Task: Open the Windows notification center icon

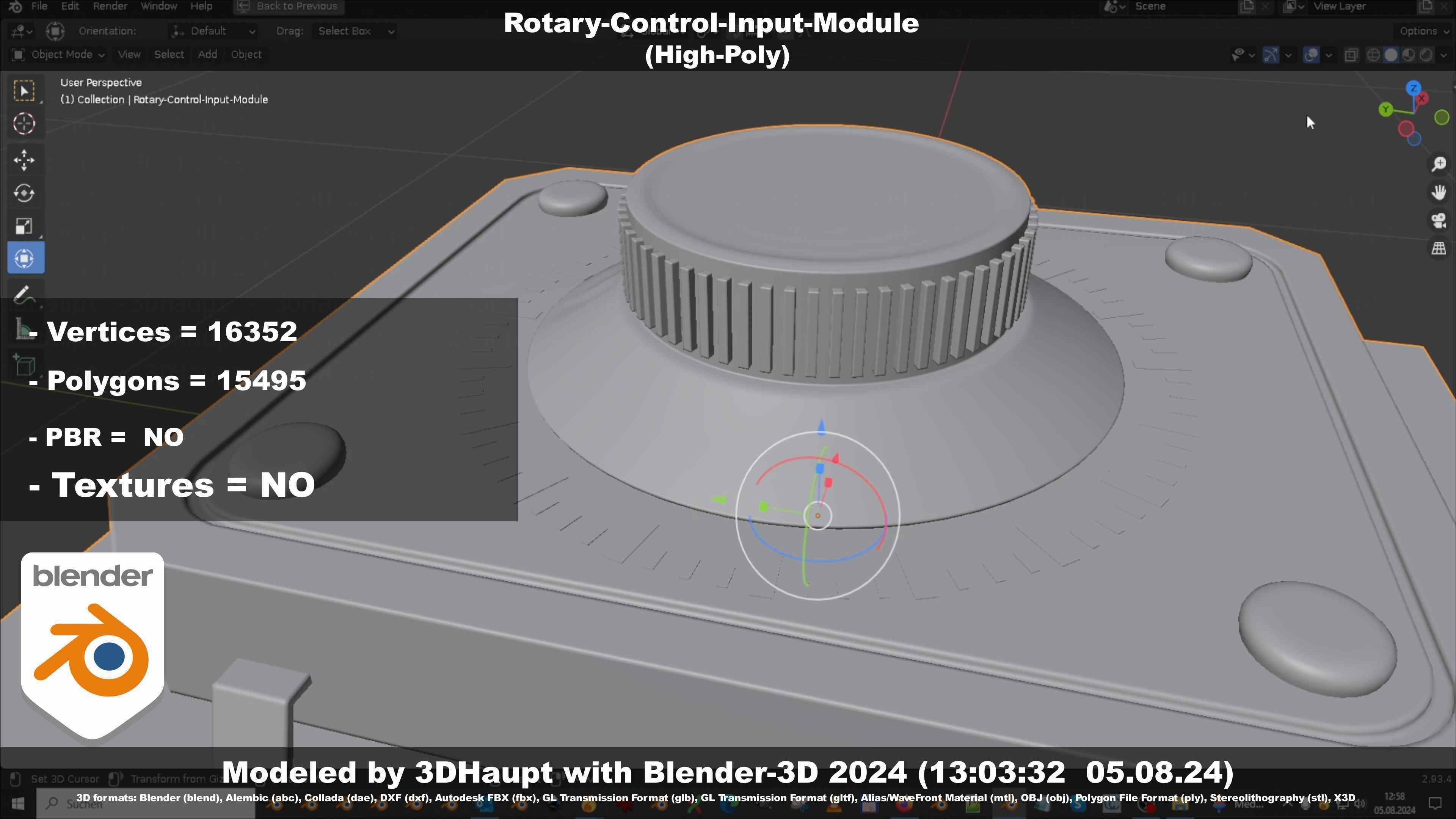Action: coord(1434,803)
